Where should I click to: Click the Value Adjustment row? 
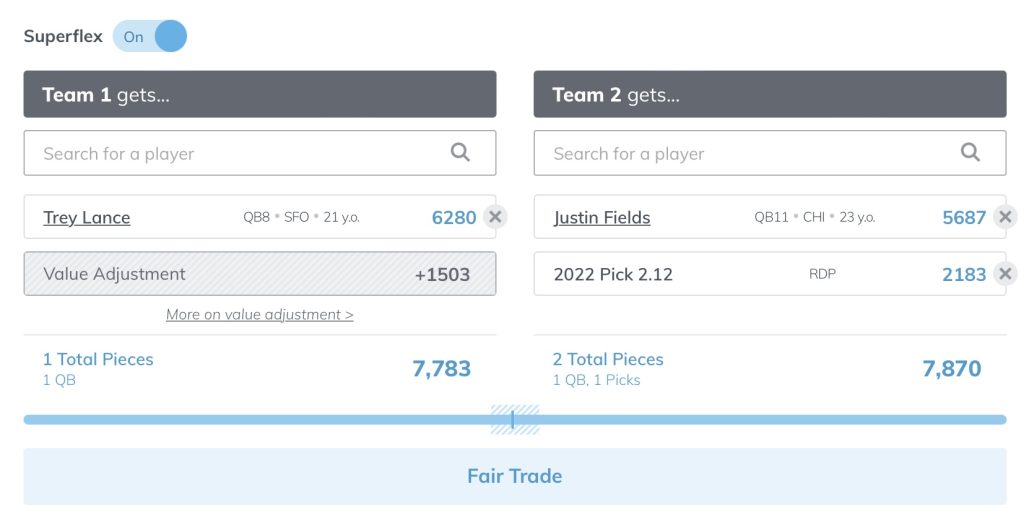(260, 273)
